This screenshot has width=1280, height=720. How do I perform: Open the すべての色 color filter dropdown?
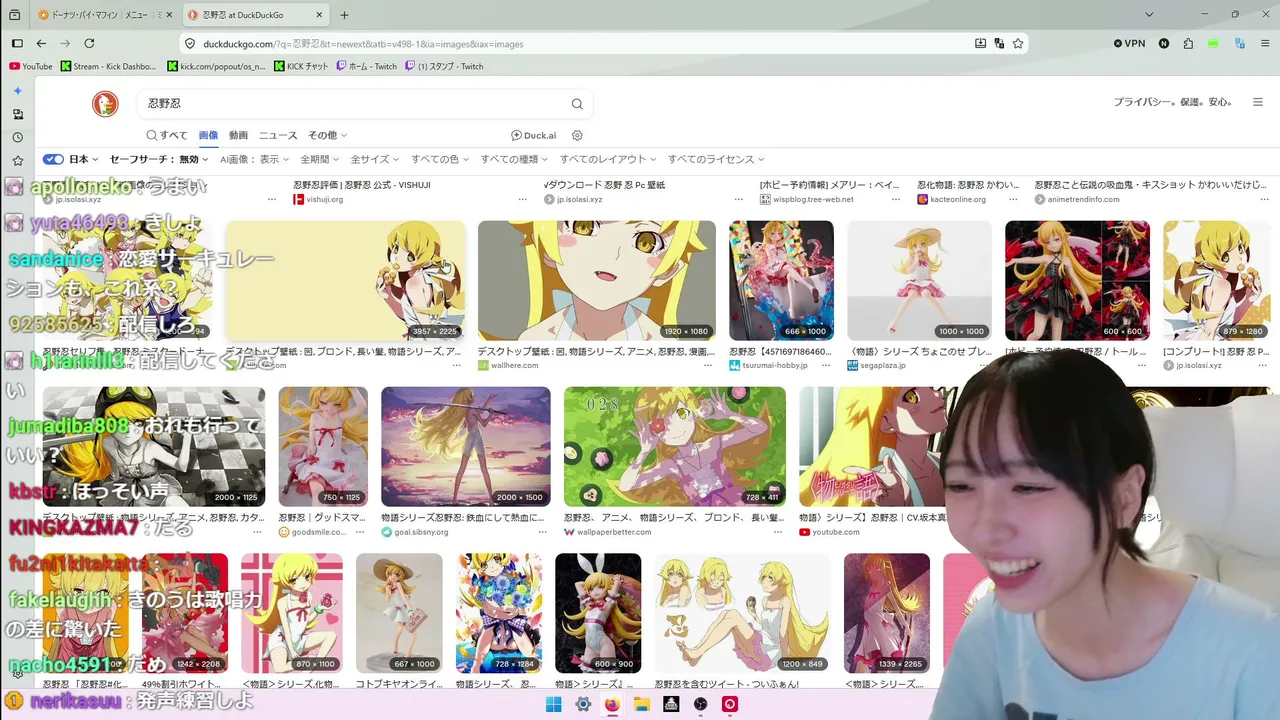(440, 159)
